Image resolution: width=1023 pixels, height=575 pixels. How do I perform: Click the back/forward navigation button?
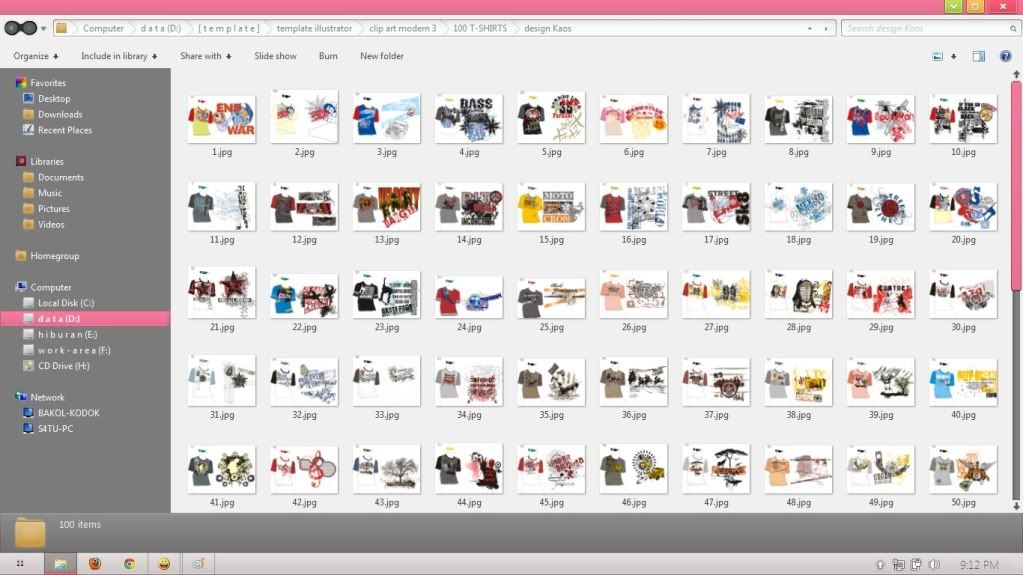pos(21,28)
